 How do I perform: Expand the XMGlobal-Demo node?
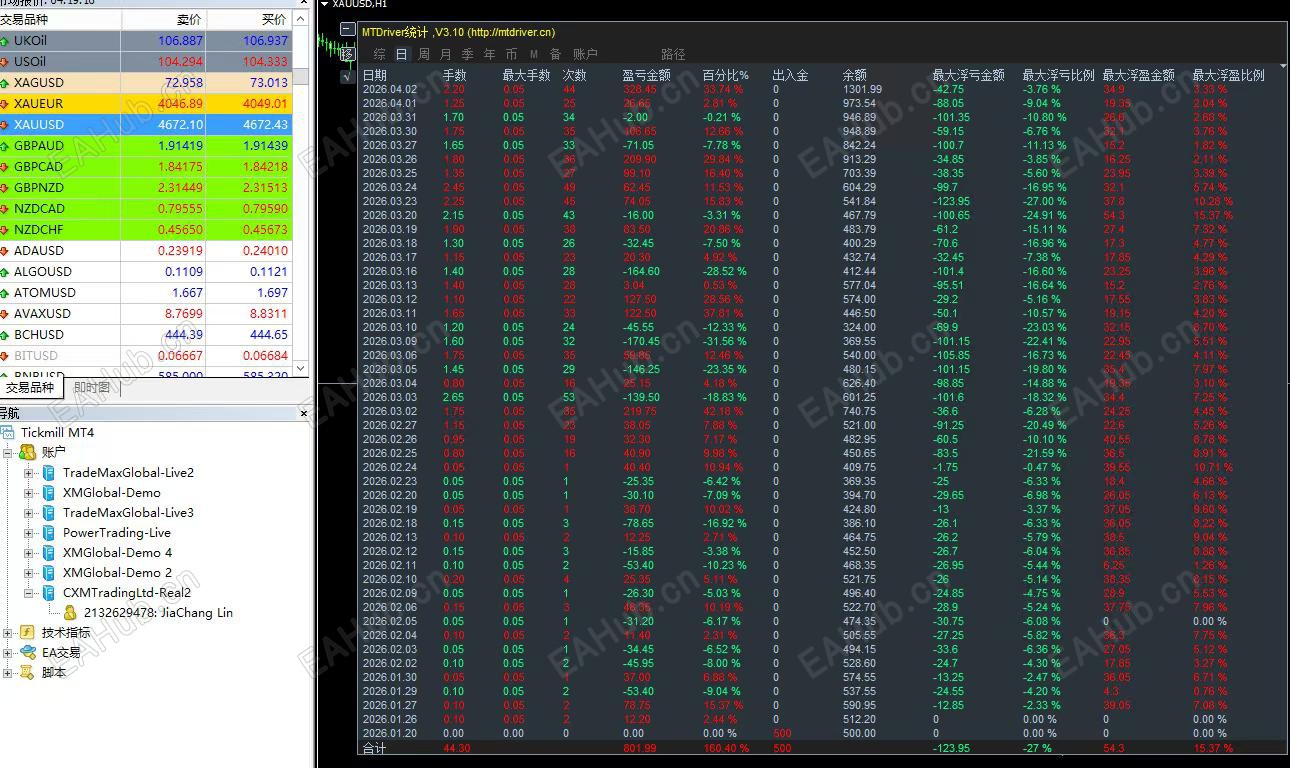(x=29, y=492)
